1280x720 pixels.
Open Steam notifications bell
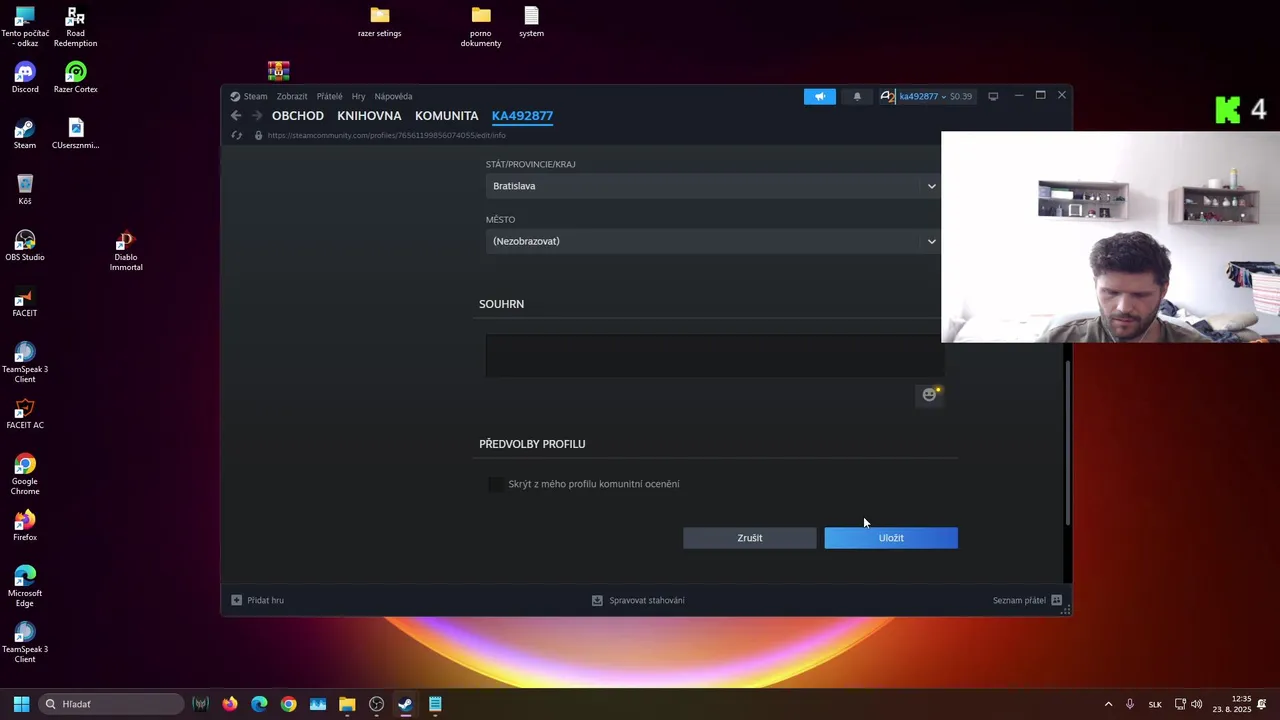click(x=857, y=96)
